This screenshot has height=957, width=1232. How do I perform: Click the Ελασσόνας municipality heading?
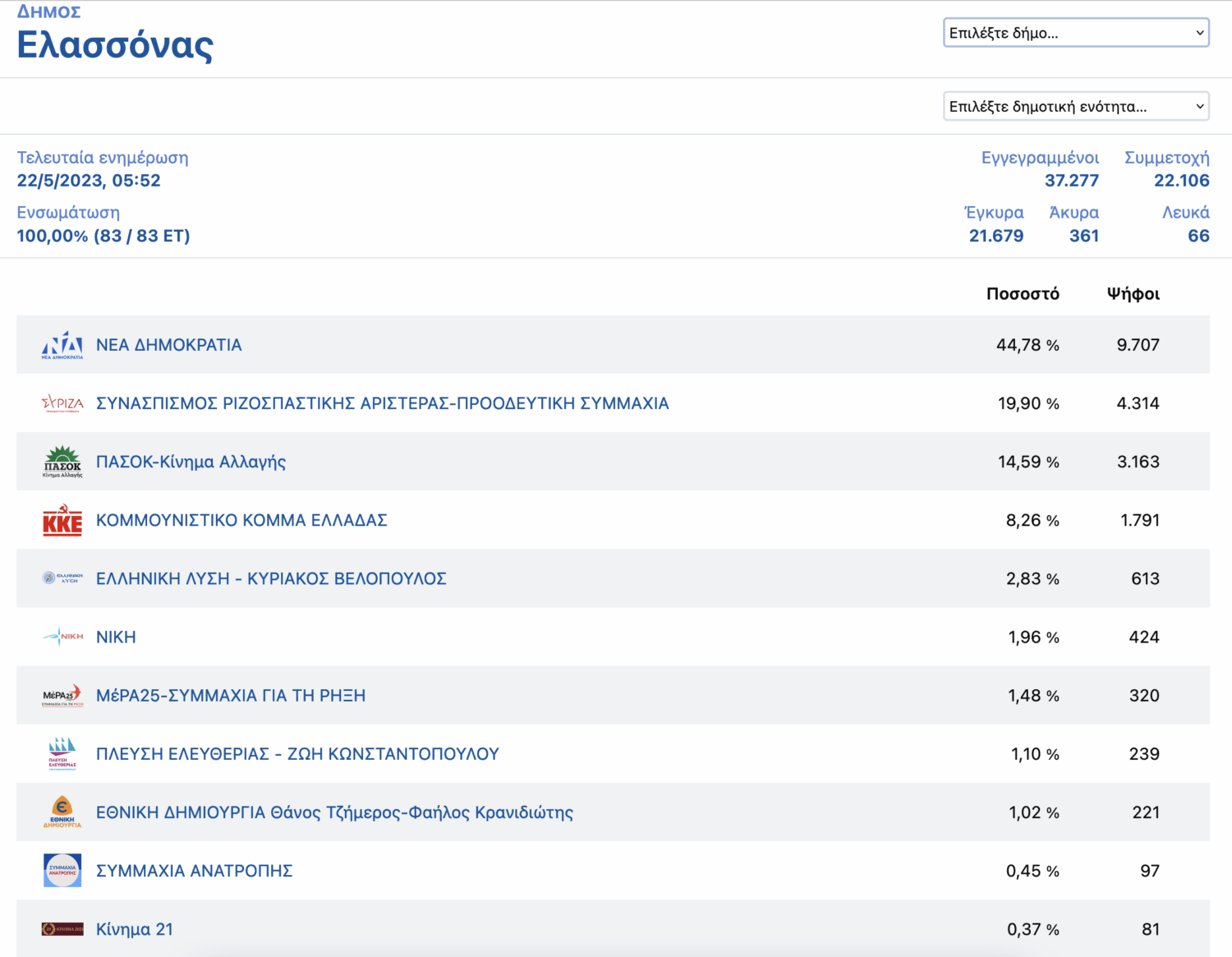click(x=115, y=45)
